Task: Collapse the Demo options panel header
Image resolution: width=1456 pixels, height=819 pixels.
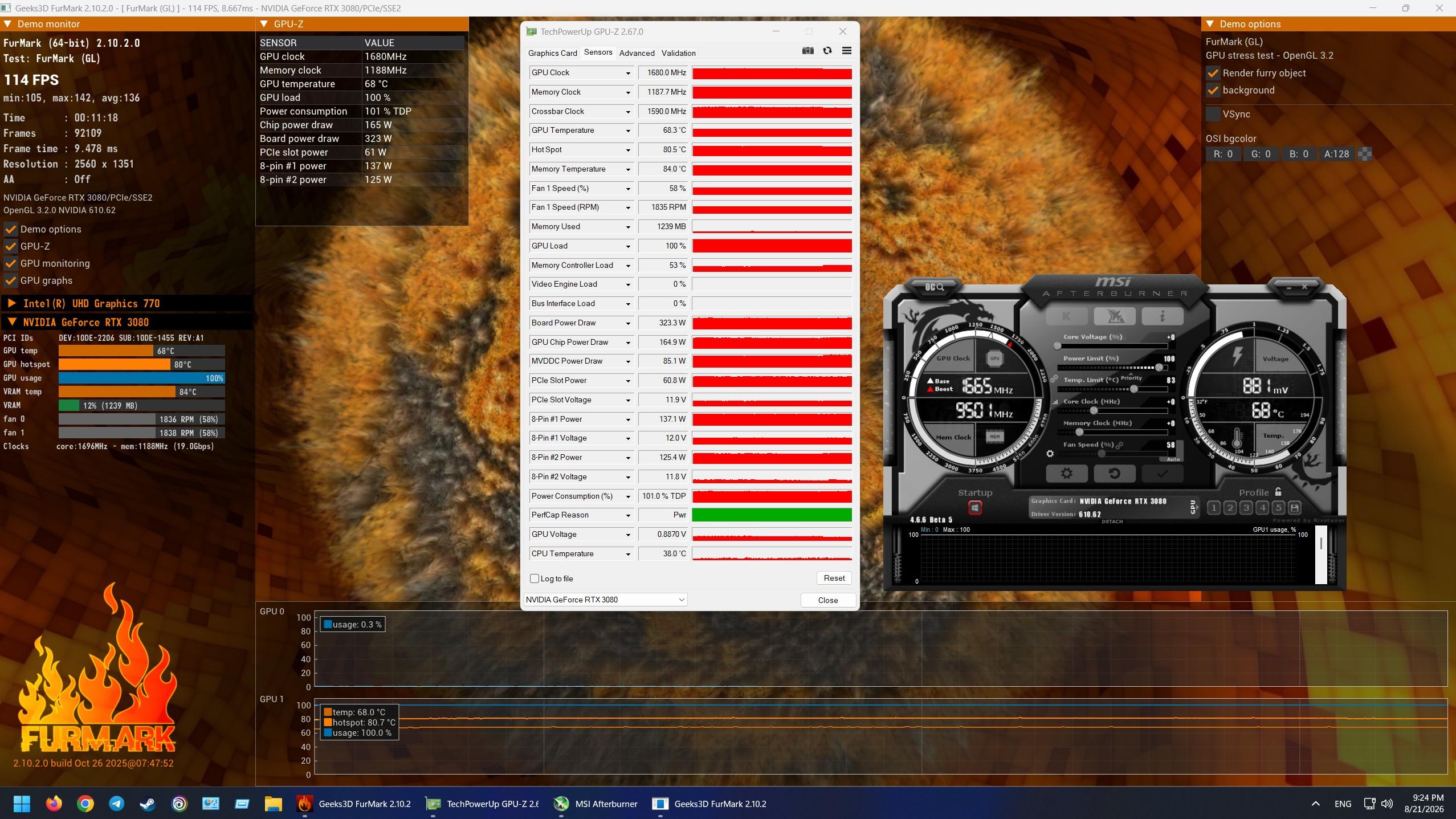Action: [x=1210, y=24]
